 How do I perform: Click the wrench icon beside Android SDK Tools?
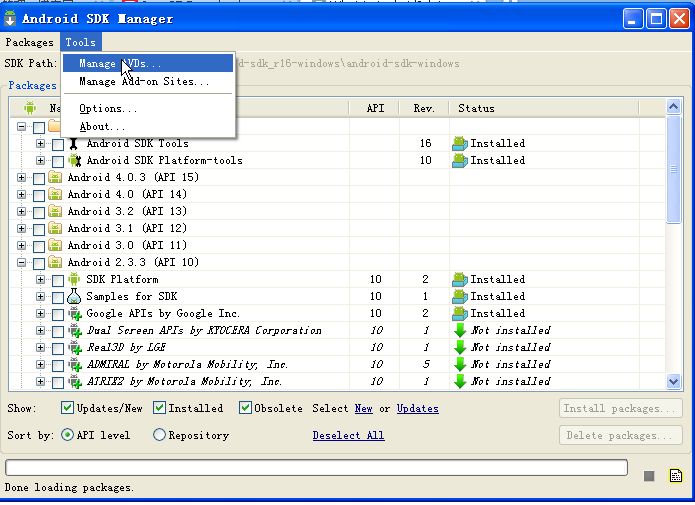pos(74,144)
